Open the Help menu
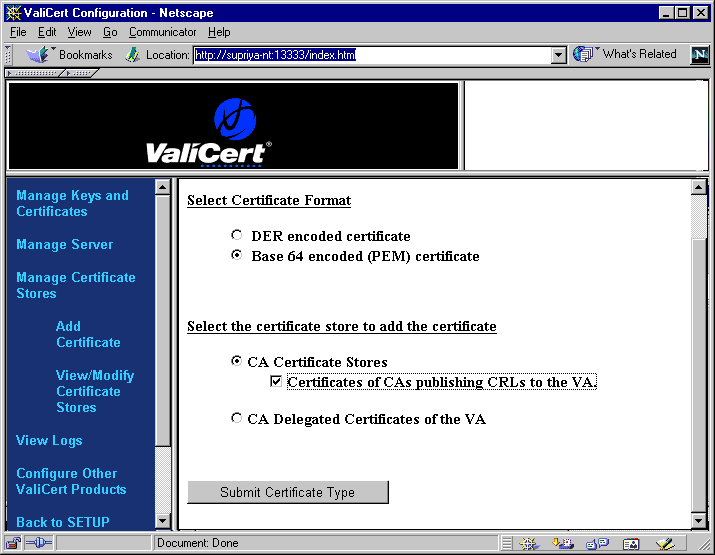This screenshot has width=715, height=555. [219, 32]
